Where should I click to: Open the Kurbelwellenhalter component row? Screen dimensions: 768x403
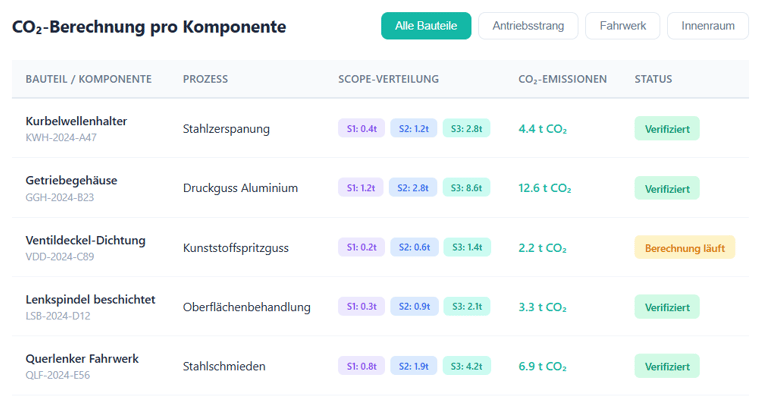coord(76,121)
